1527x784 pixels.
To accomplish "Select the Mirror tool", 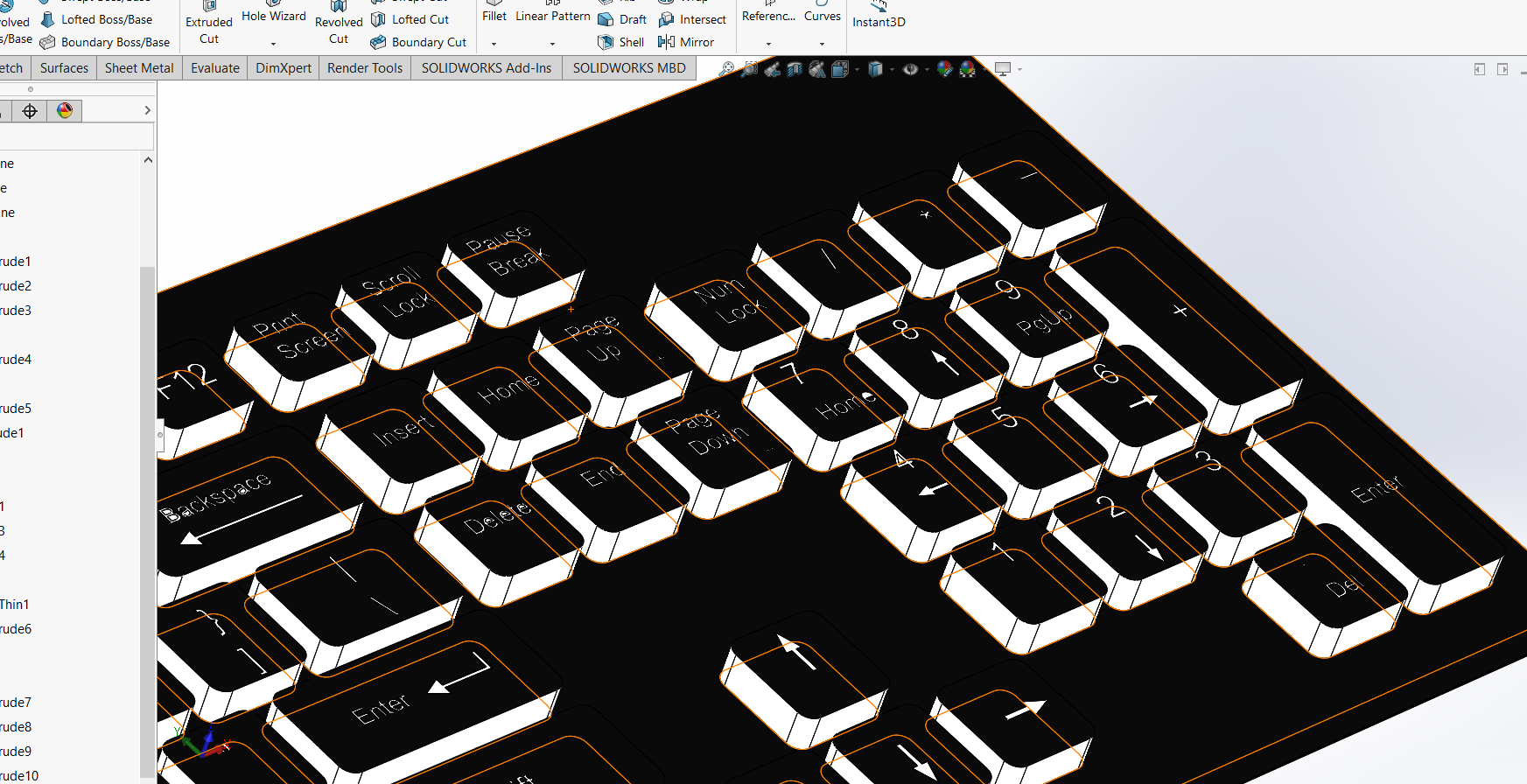I will pyautogui.click(x=686, y=42).
